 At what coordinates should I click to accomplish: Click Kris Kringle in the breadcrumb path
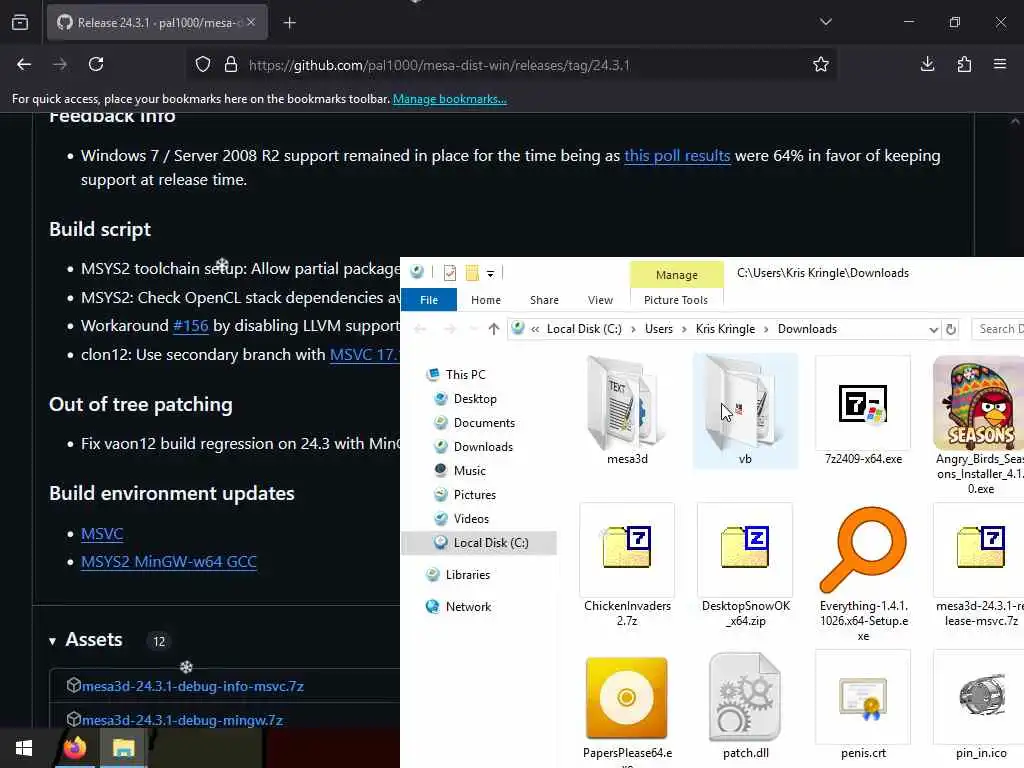725,329
